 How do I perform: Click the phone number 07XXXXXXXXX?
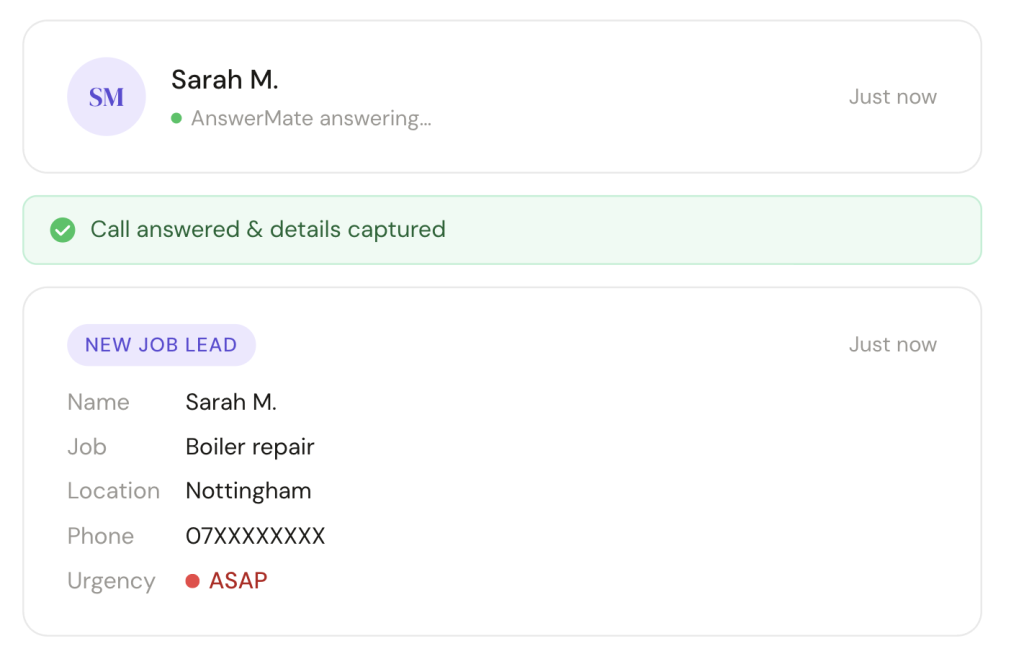click(255, 536)
